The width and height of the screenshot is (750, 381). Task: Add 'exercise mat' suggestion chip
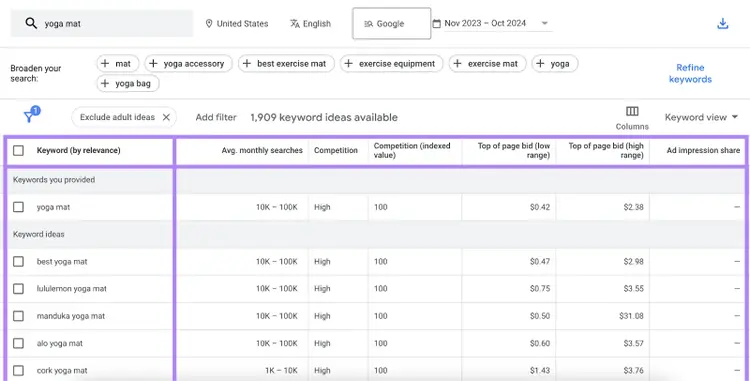click(x=487, y=64)
